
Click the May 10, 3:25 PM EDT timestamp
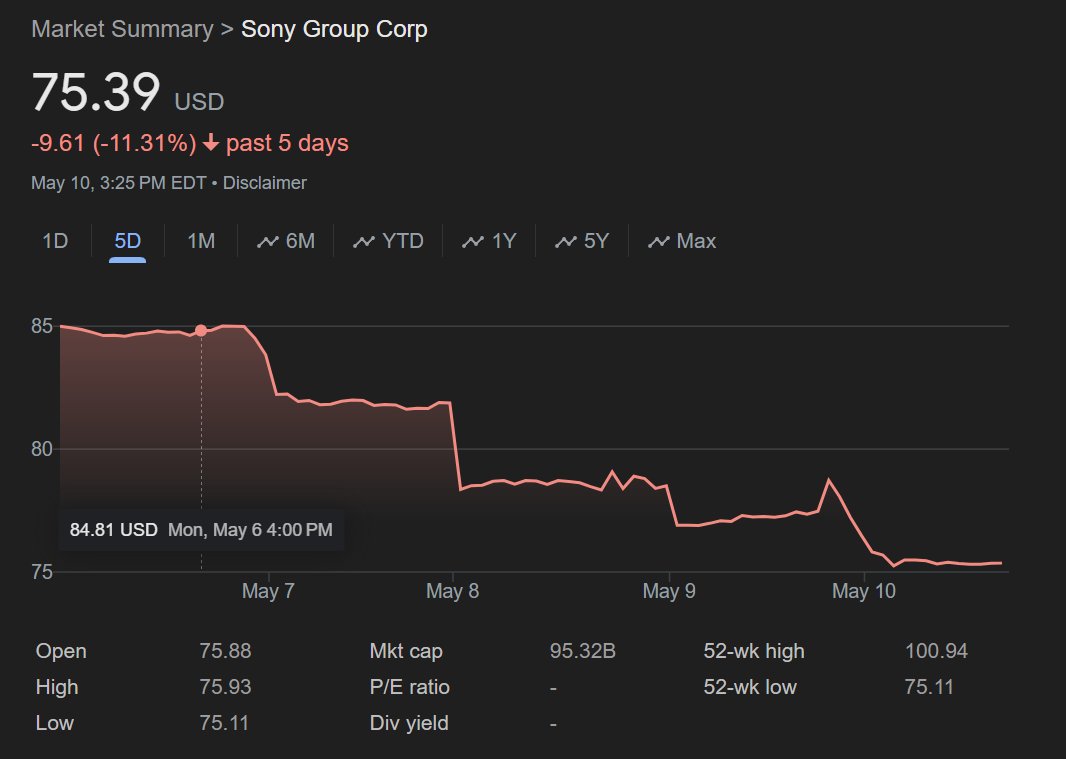[x=118, y=183]
